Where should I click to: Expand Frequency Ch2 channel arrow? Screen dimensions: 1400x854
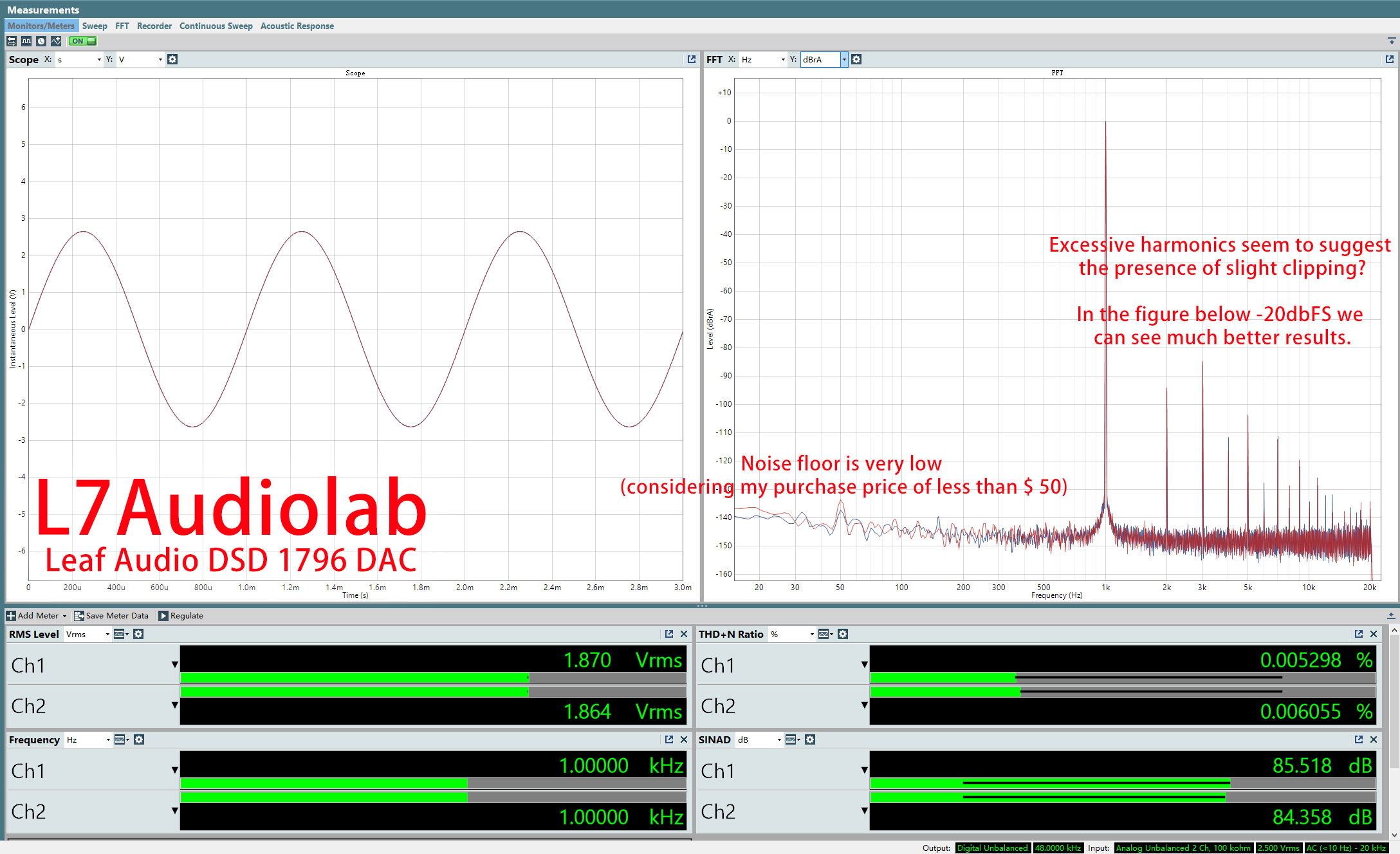[x=174, y=811]
